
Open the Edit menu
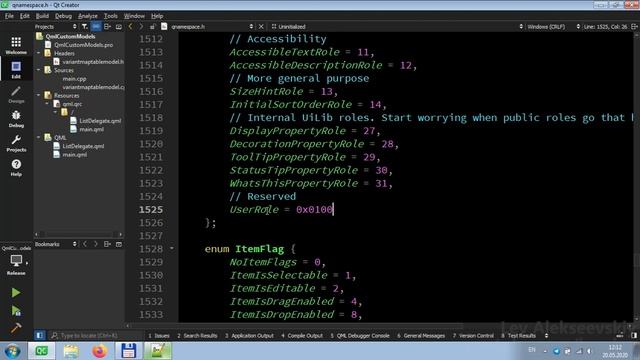(24, 16)
